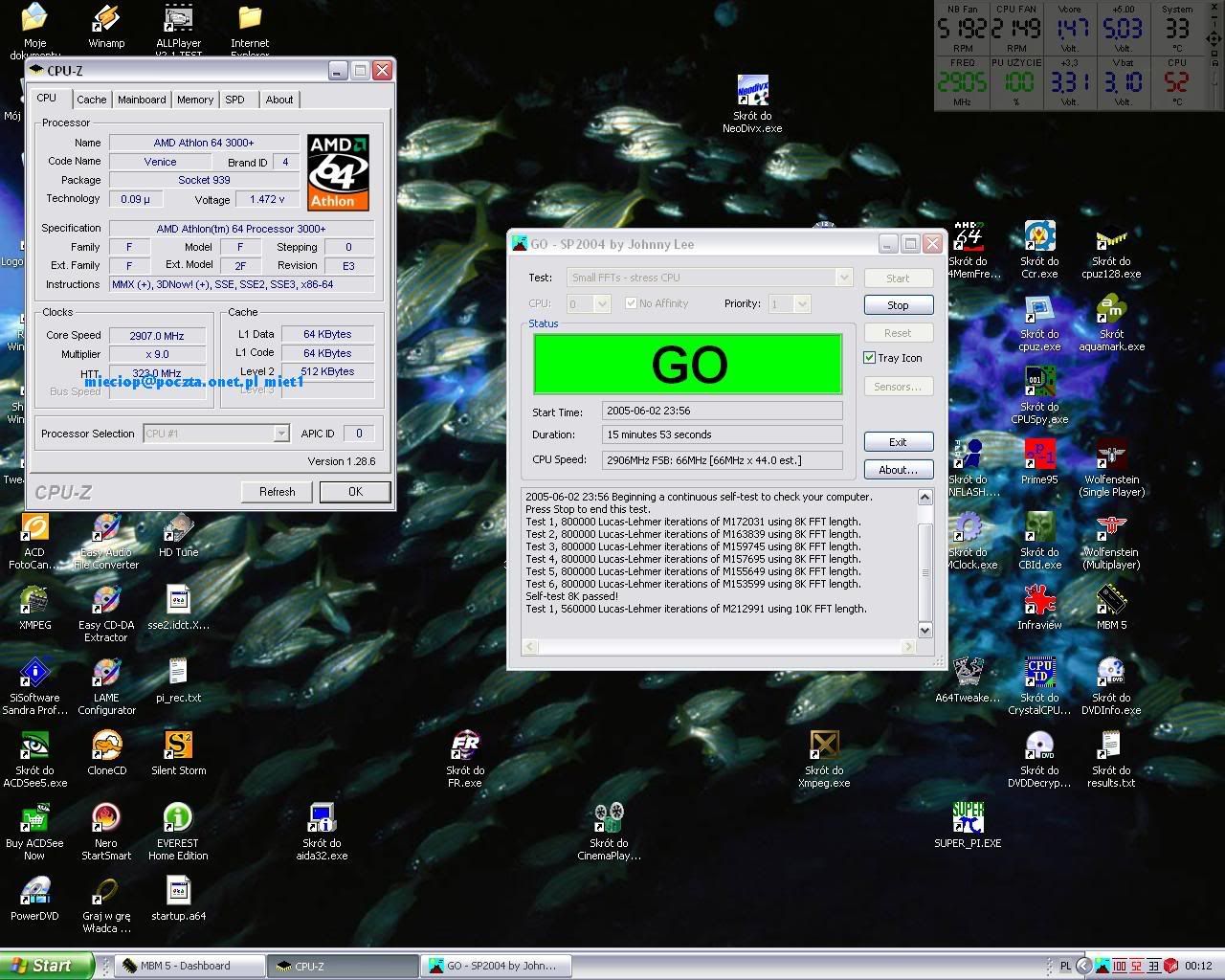Click the Exit button in SP2004
Viewport: 1225px width, 980px height.
pos(898,442)
